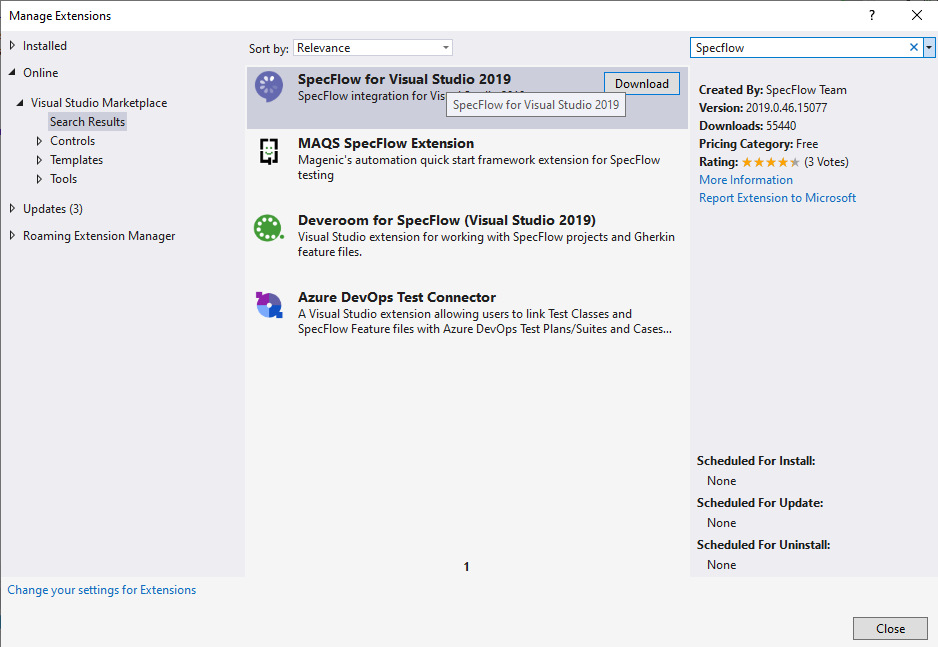Collapse the Online category
The image size is (938, 647).
tap(12, 72)
